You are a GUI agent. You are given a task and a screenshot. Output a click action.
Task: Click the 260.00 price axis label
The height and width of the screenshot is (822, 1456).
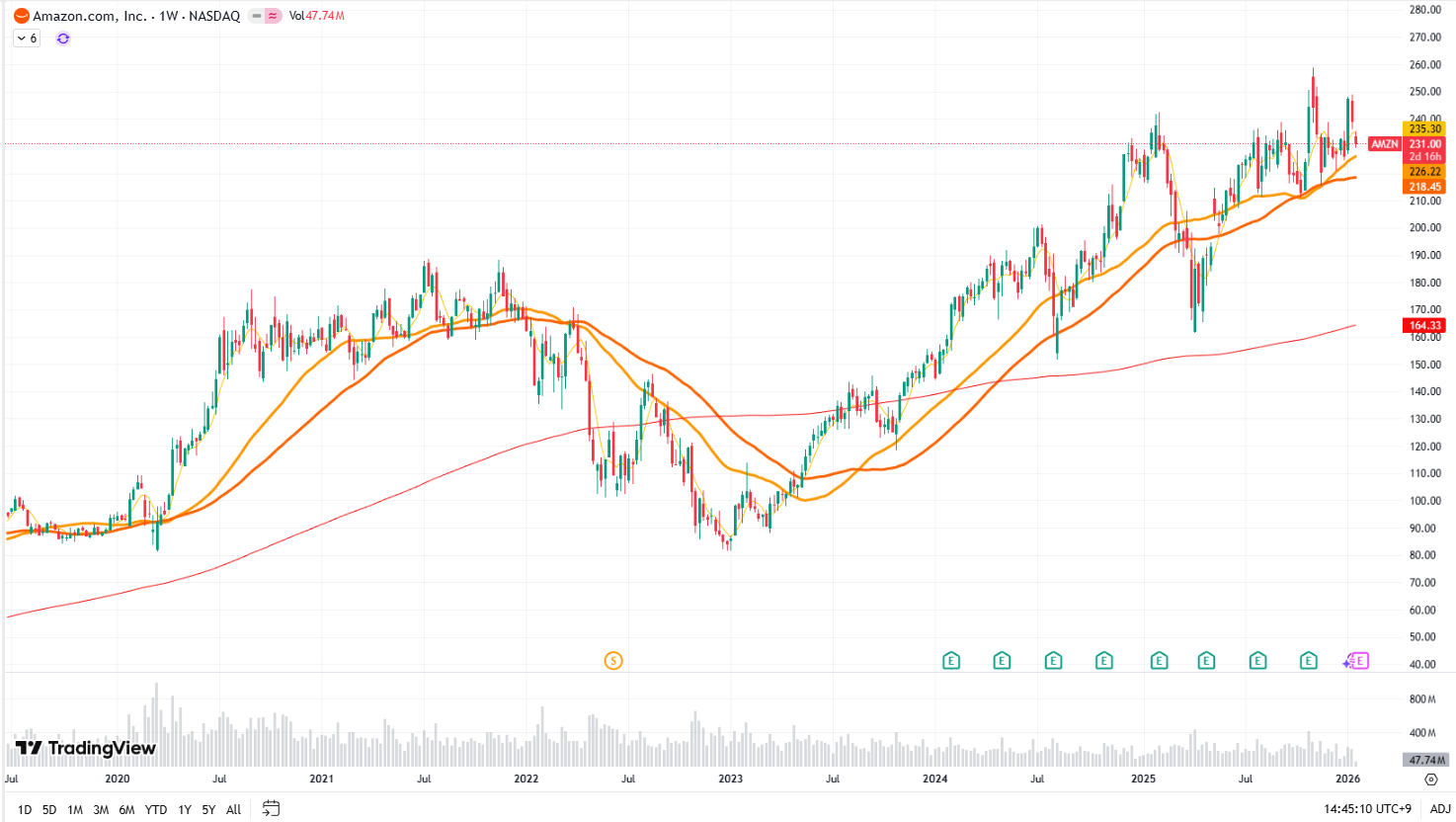point(1424,65)
